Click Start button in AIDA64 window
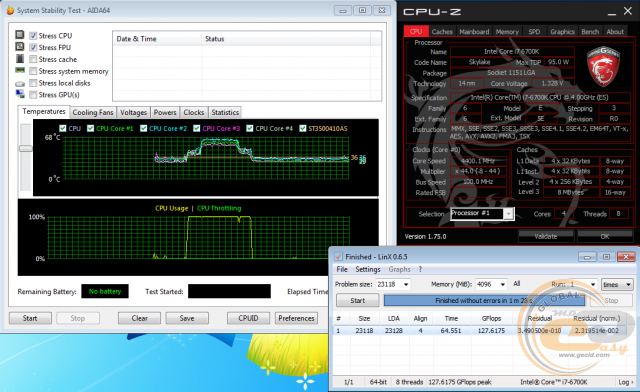 point(30,318)
